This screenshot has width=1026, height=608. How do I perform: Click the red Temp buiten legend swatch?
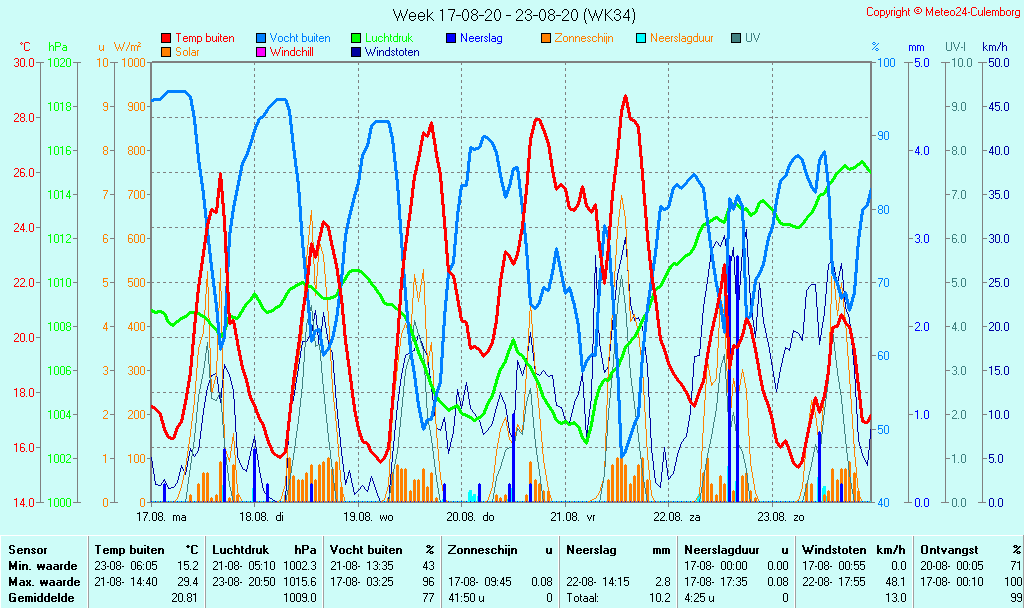point(166,38)
